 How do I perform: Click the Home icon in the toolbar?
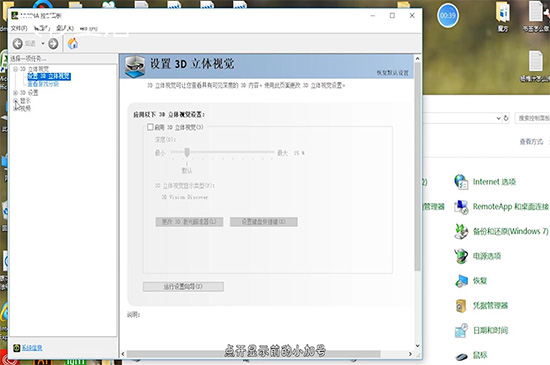(x=73, y=44)
